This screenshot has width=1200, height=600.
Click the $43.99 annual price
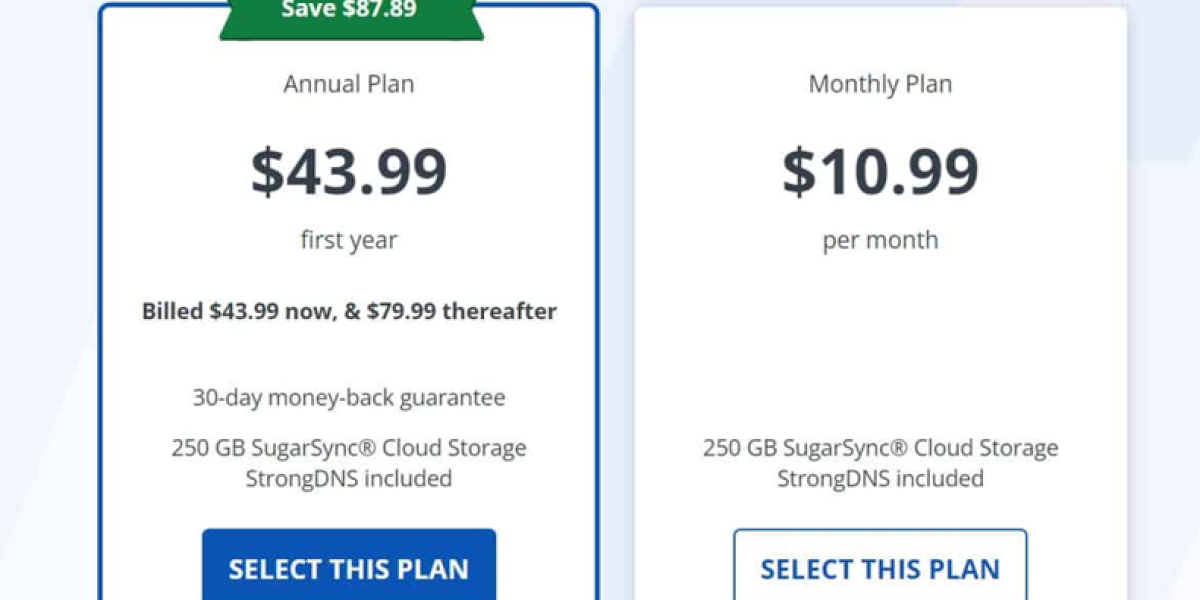click(349, 171)
